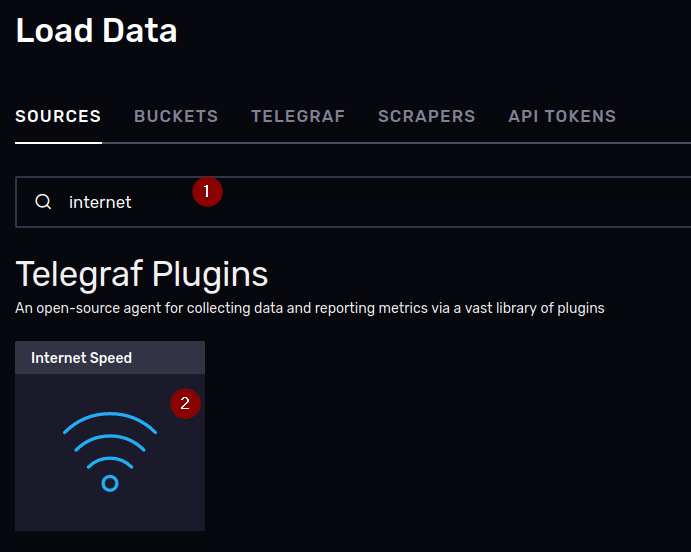Image resolution: width=691 pixels, height=552 pixels.
Task: Click the typed word "internet" in search
Action: click(x=100, y=202)
